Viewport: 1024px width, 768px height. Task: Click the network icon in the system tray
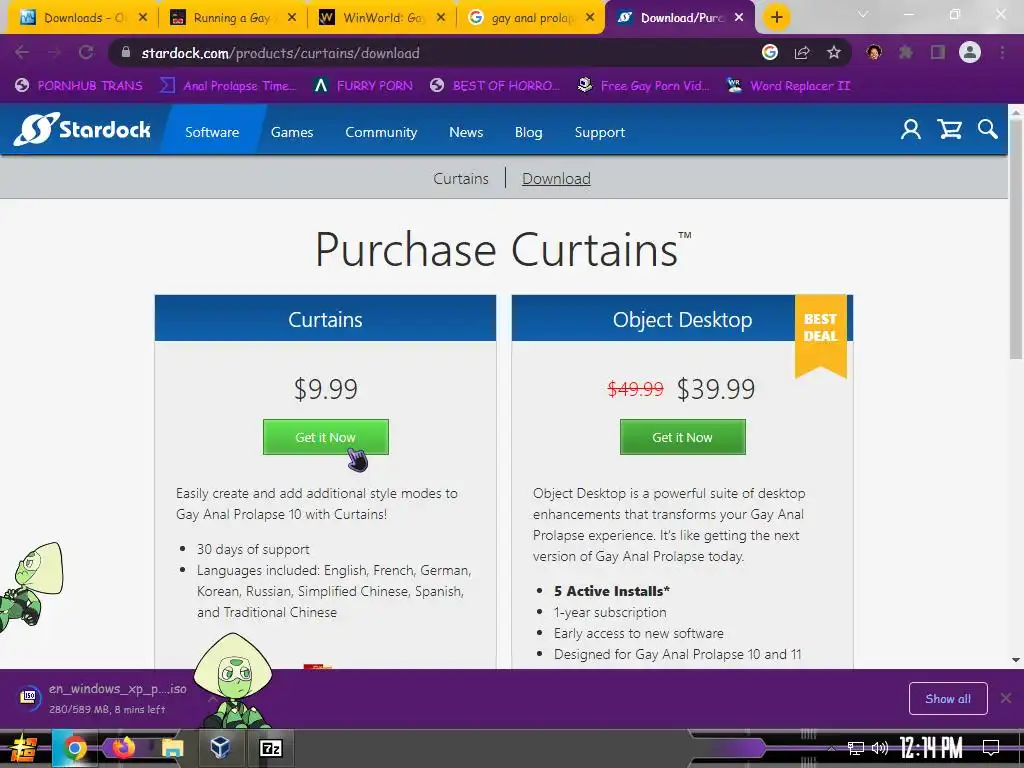pos(856,748)
